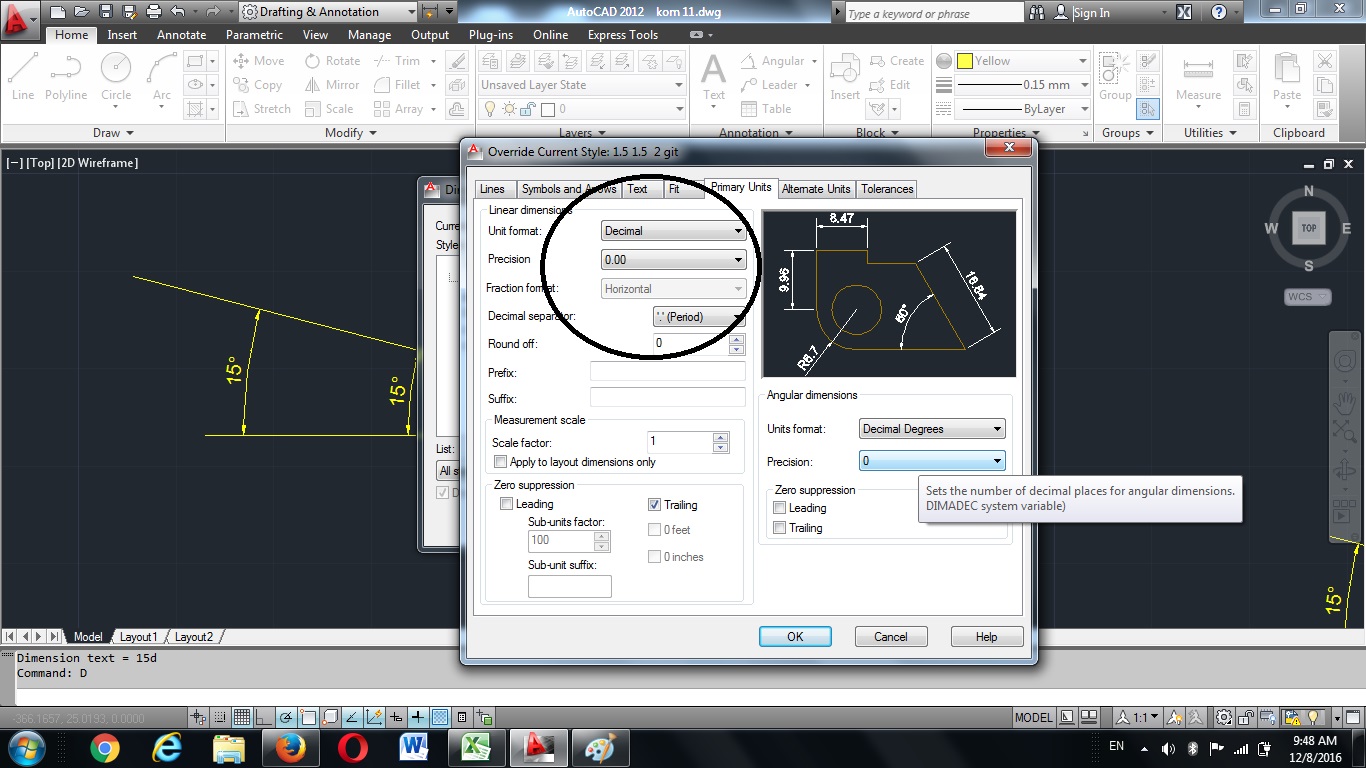Click the Prefix input field
Screen dimensions: 1366x768
(x=668, y=372)
